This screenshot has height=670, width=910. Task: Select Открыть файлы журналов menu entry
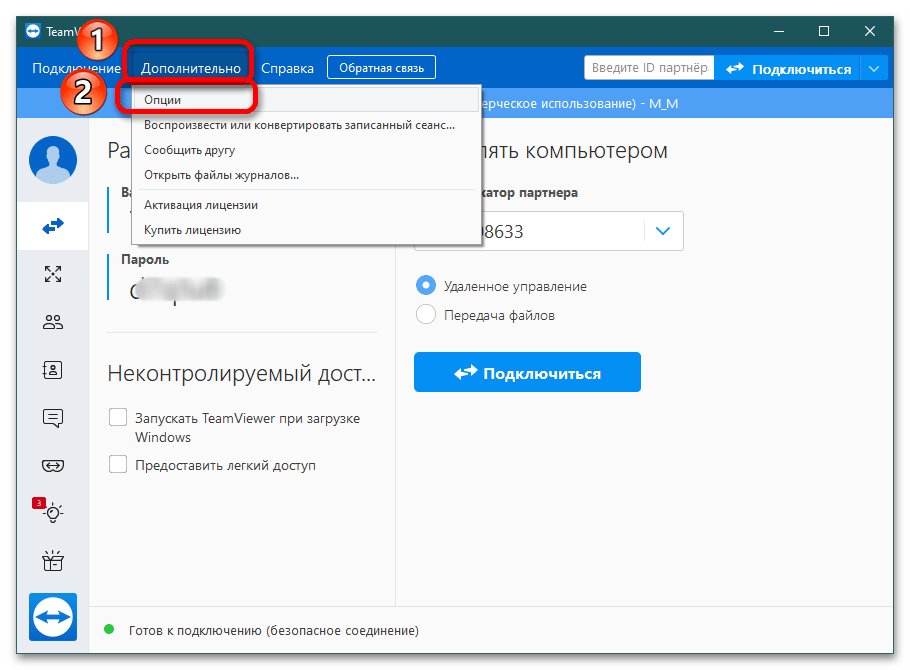[x=306, y=175]
